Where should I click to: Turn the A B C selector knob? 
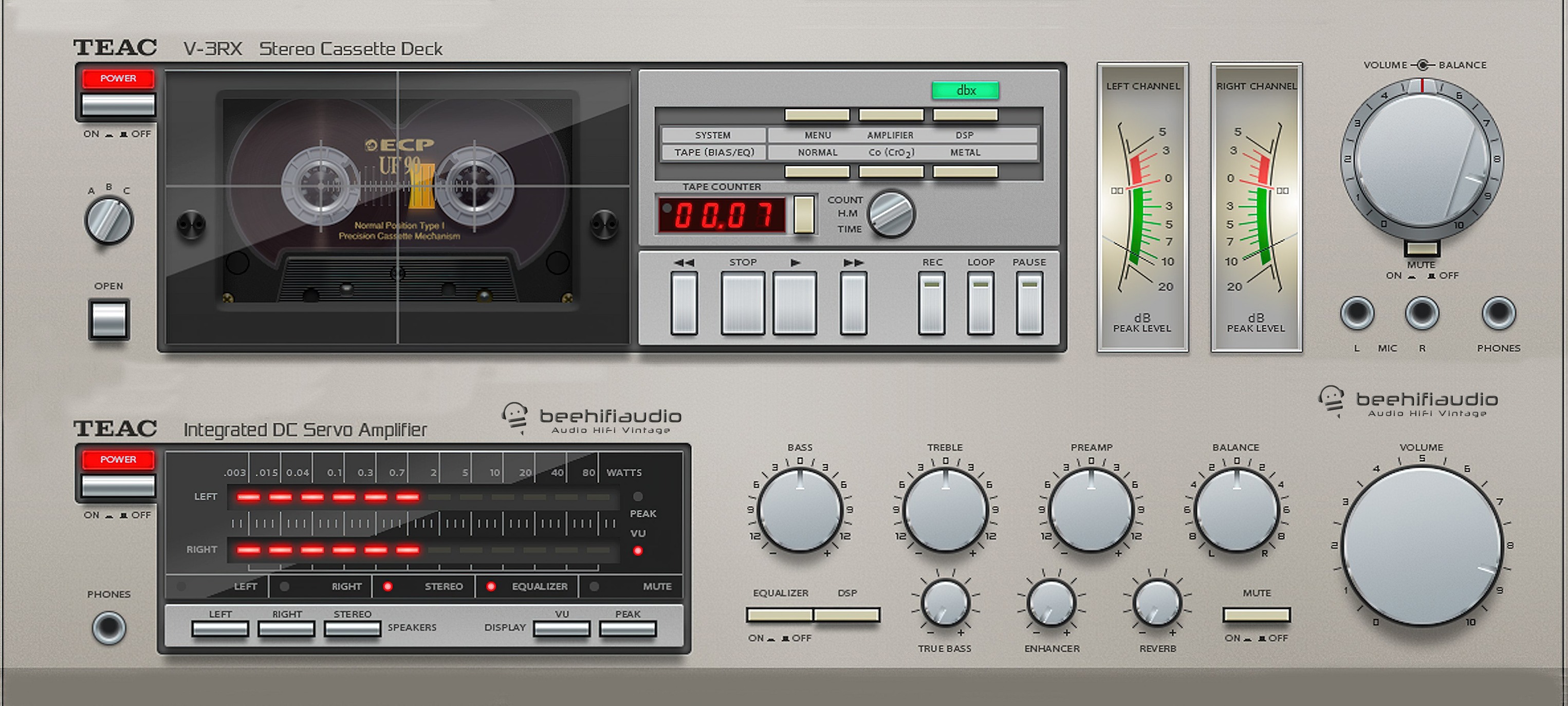pyautogui.click(x=109, y=220)
